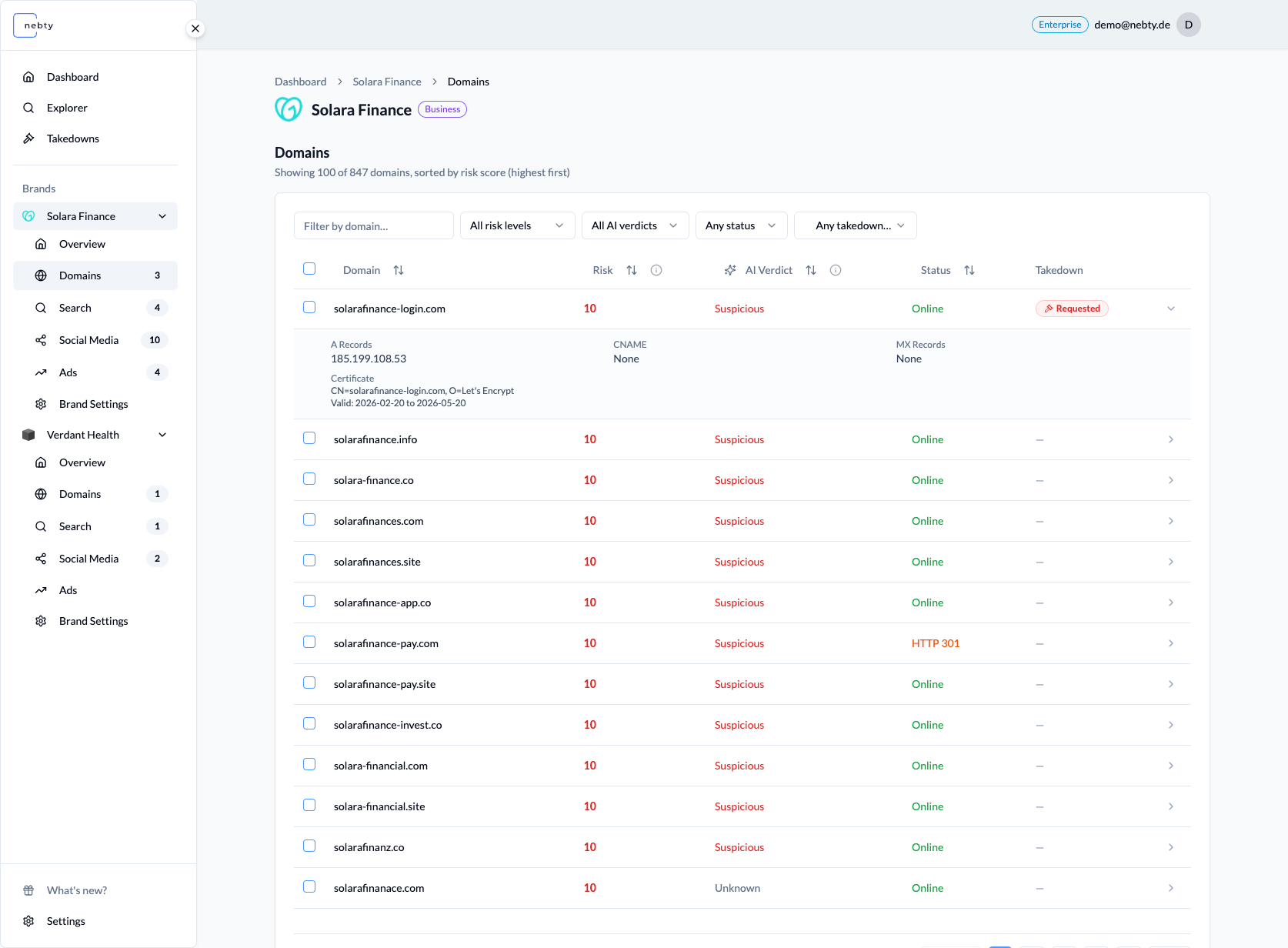
Task: Collapse the Verdant Health brand section
Action: 162,435
